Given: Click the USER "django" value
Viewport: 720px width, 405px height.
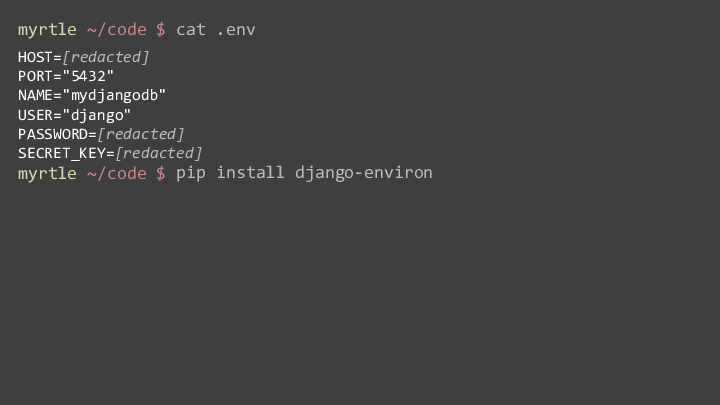Looking at the screenshot, I should coord(96,115).
